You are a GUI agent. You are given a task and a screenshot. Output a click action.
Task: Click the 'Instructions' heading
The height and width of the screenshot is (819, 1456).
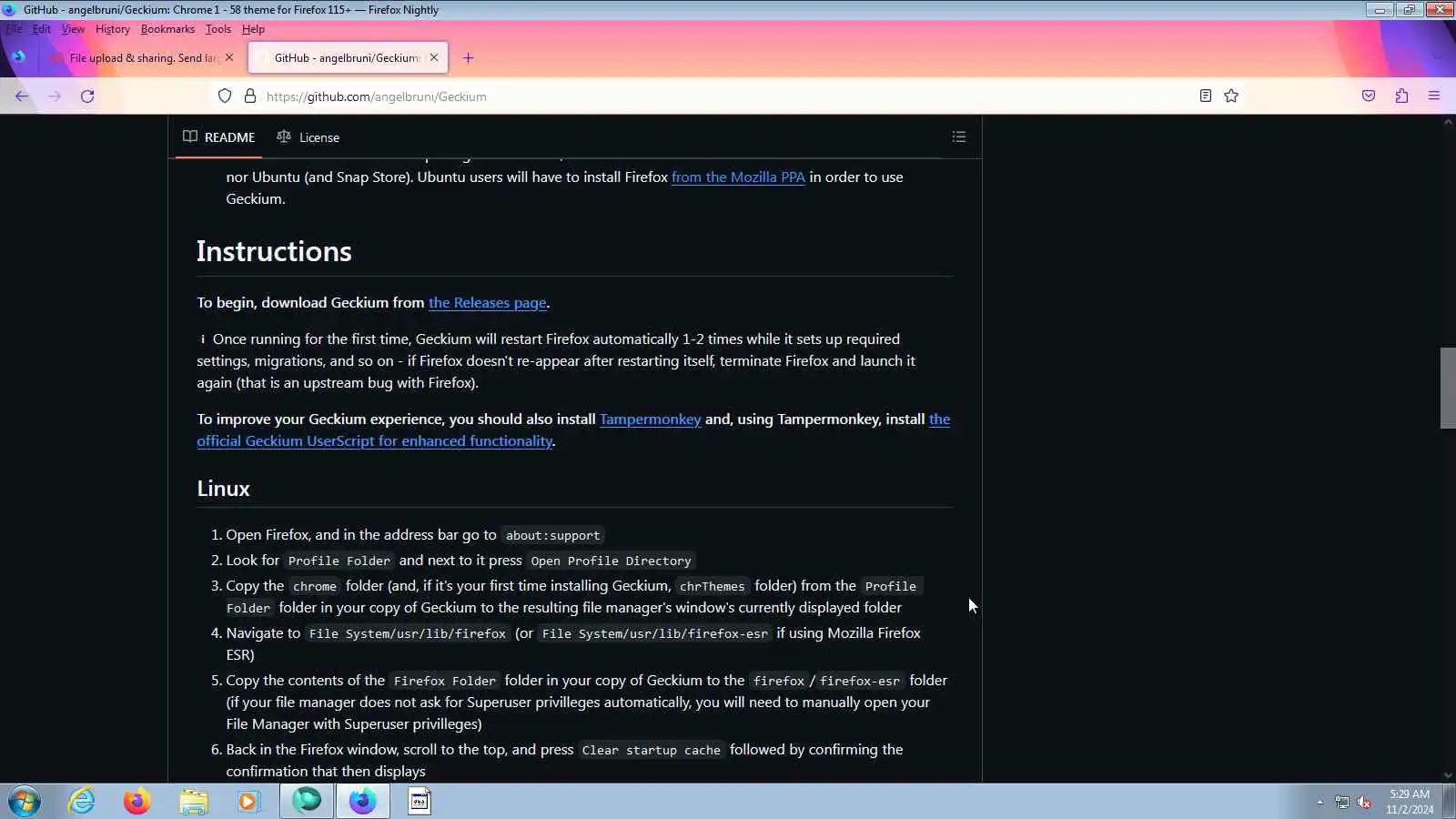(274, 252)
